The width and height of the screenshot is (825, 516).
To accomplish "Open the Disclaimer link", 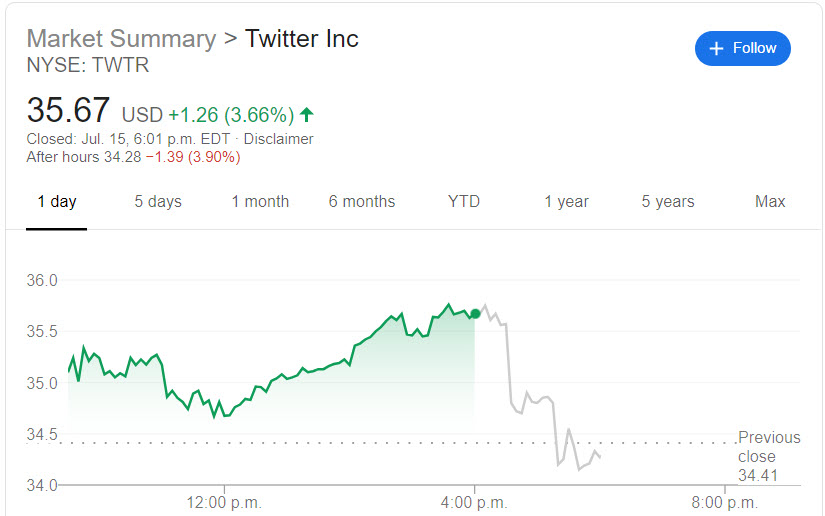I will tap(278, 139).
